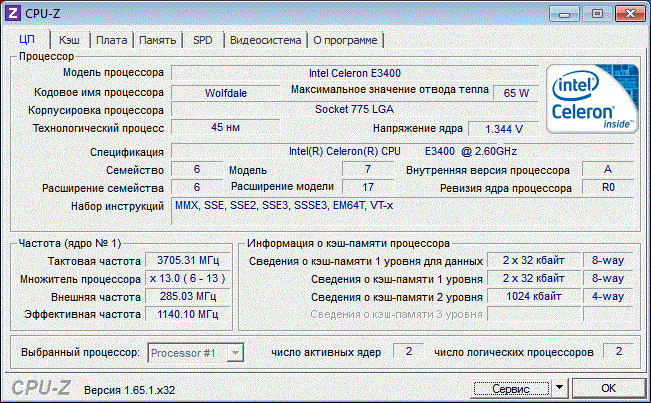Viewport: 651px width, 403px height.
Task: Select the Wolfdale code name value
Action: pyautogui.click(x=225, y=93)
